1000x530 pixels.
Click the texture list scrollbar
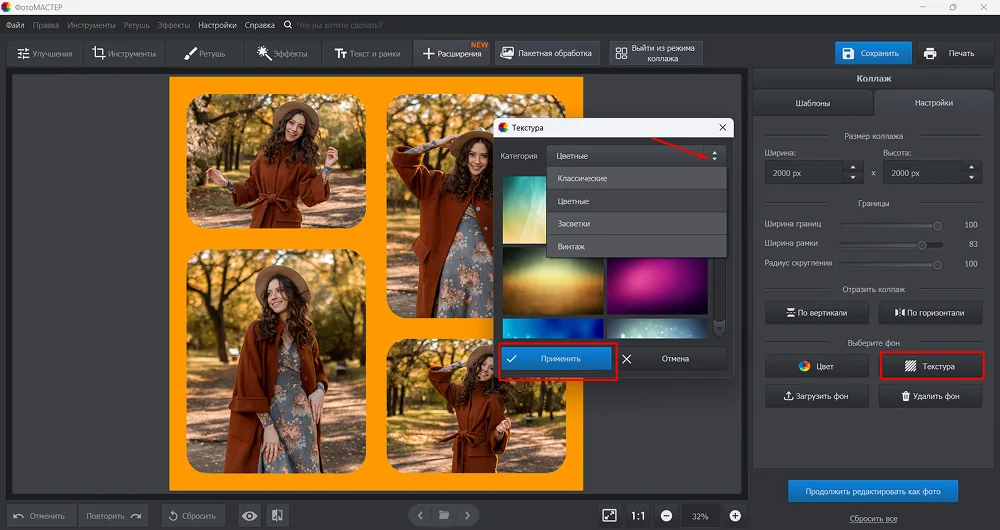coord(719,297)
